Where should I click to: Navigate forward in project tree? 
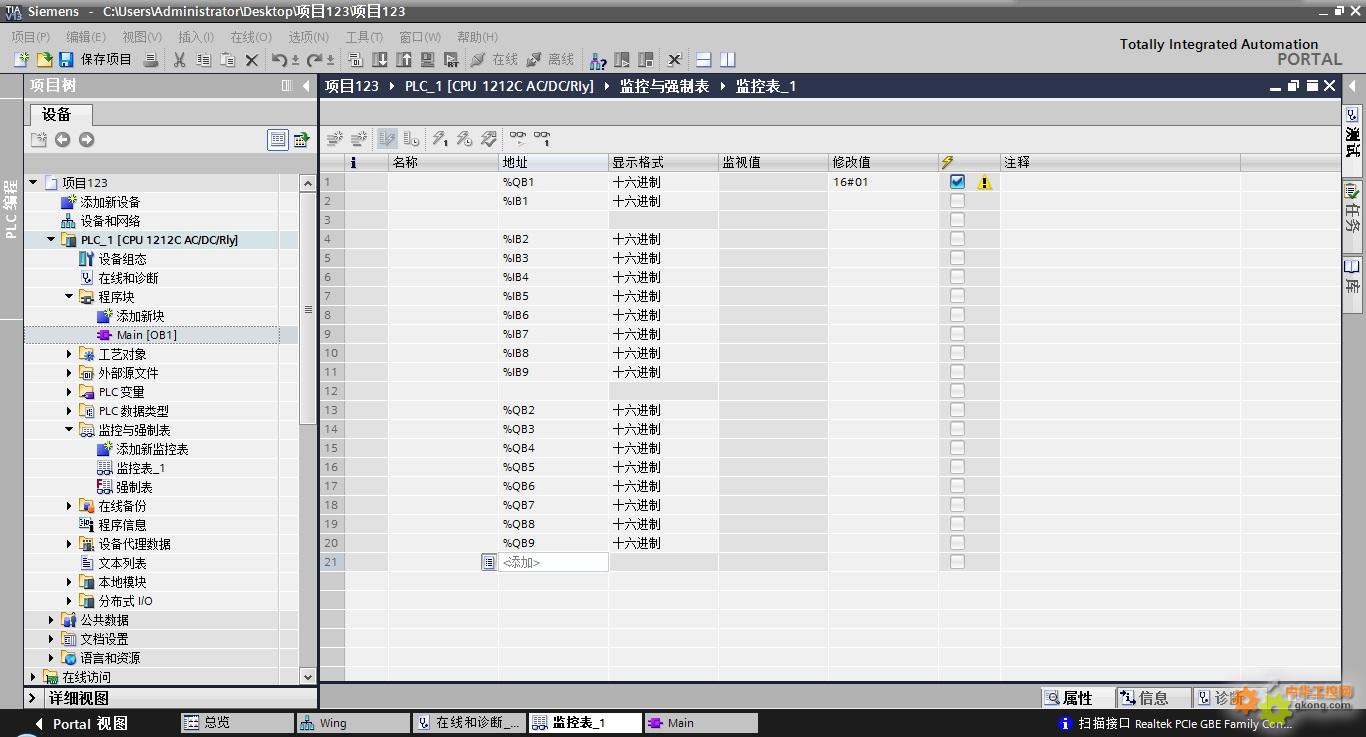pos(86,140)
